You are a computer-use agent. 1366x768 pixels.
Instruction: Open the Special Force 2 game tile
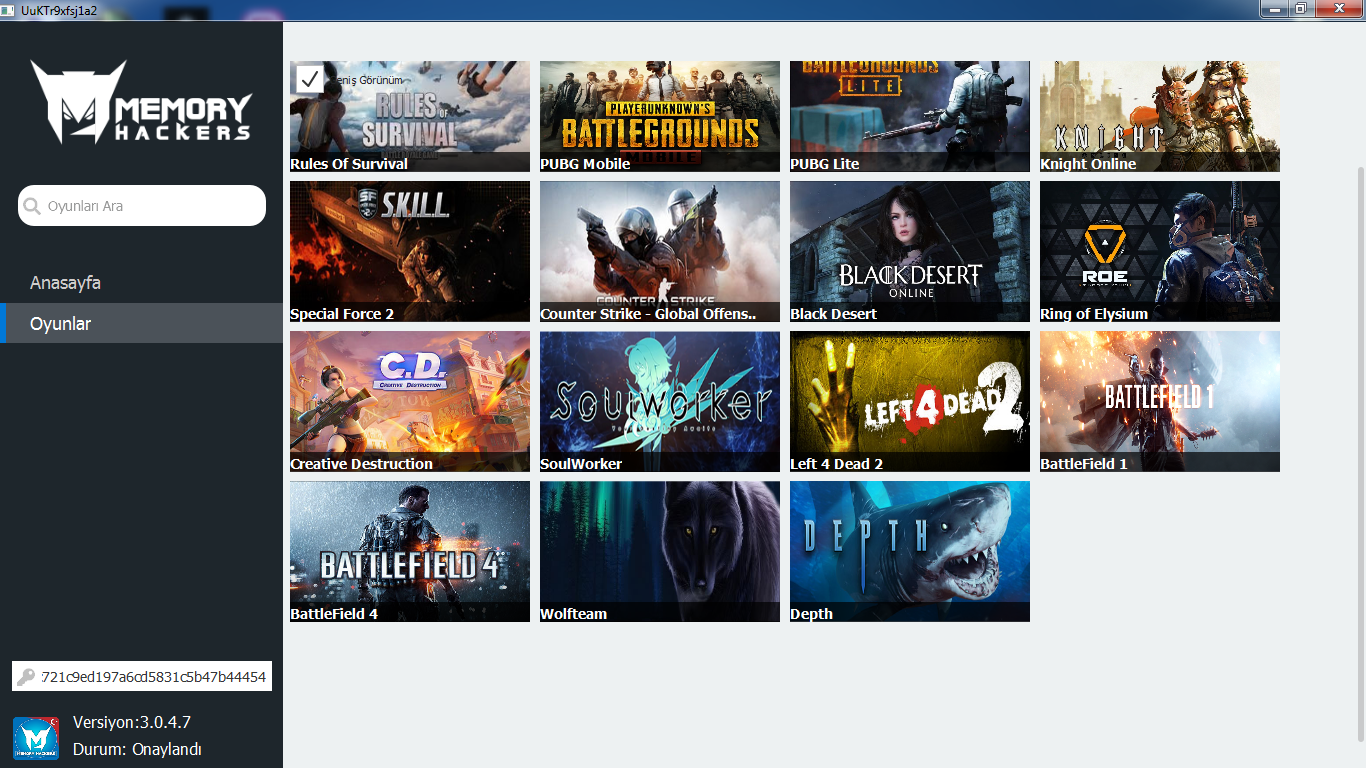click(410, 251)
